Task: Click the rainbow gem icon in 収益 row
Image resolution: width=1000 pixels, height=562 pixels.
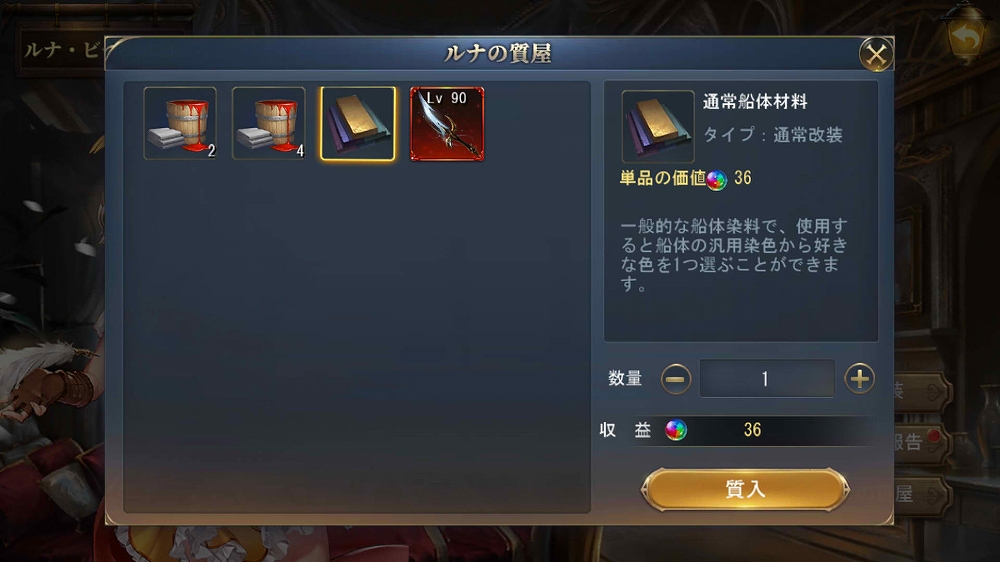Action: [x=676, y=430]
